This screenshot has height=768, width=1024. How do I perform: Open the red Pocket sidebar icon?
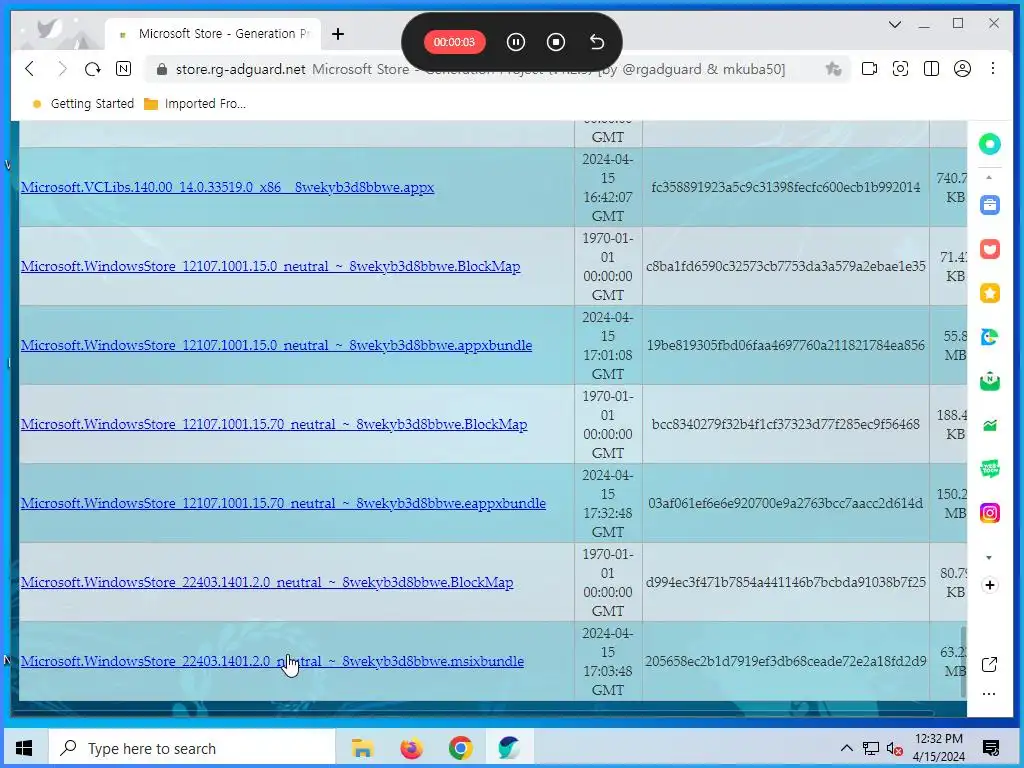coord(989,249)
